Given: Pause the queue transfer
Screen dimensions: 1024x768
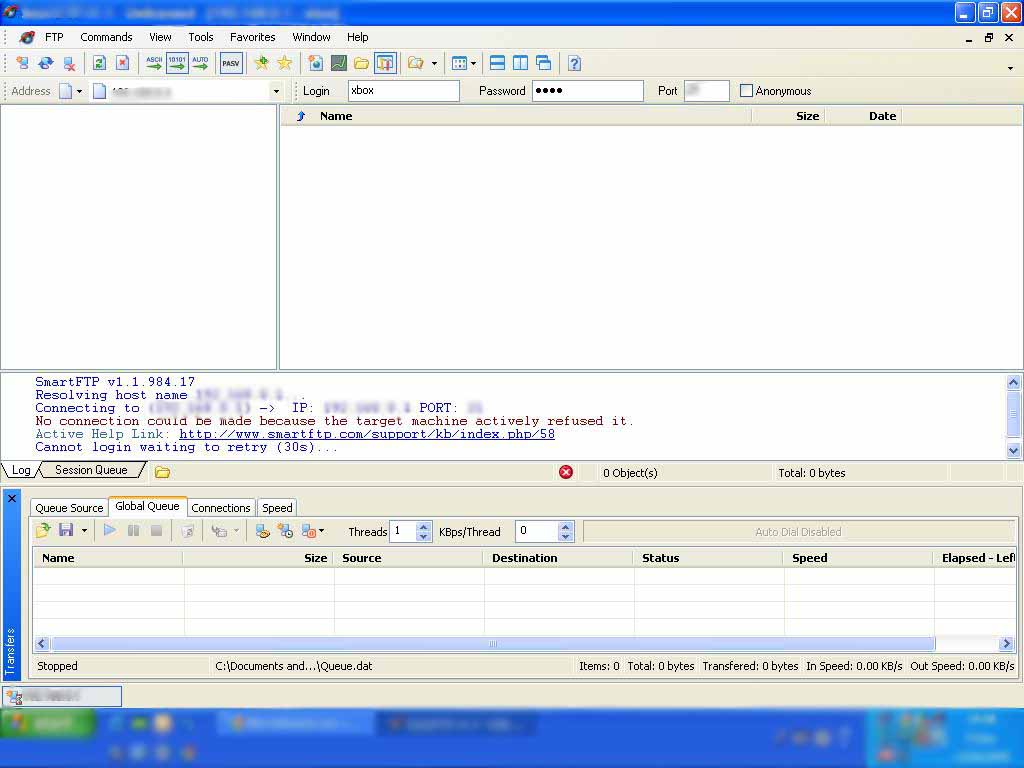Looking at the screenshot, I should pos(133,531).
